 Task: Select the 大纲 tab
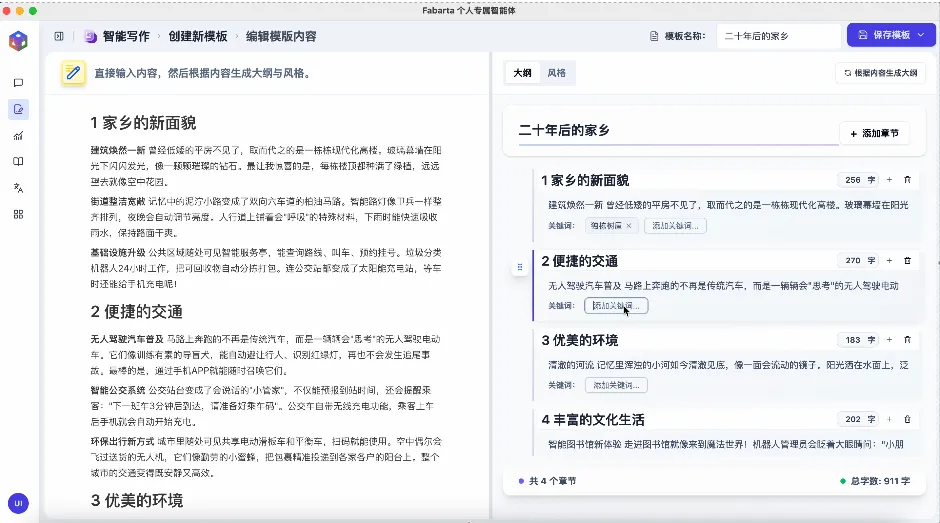522,73
